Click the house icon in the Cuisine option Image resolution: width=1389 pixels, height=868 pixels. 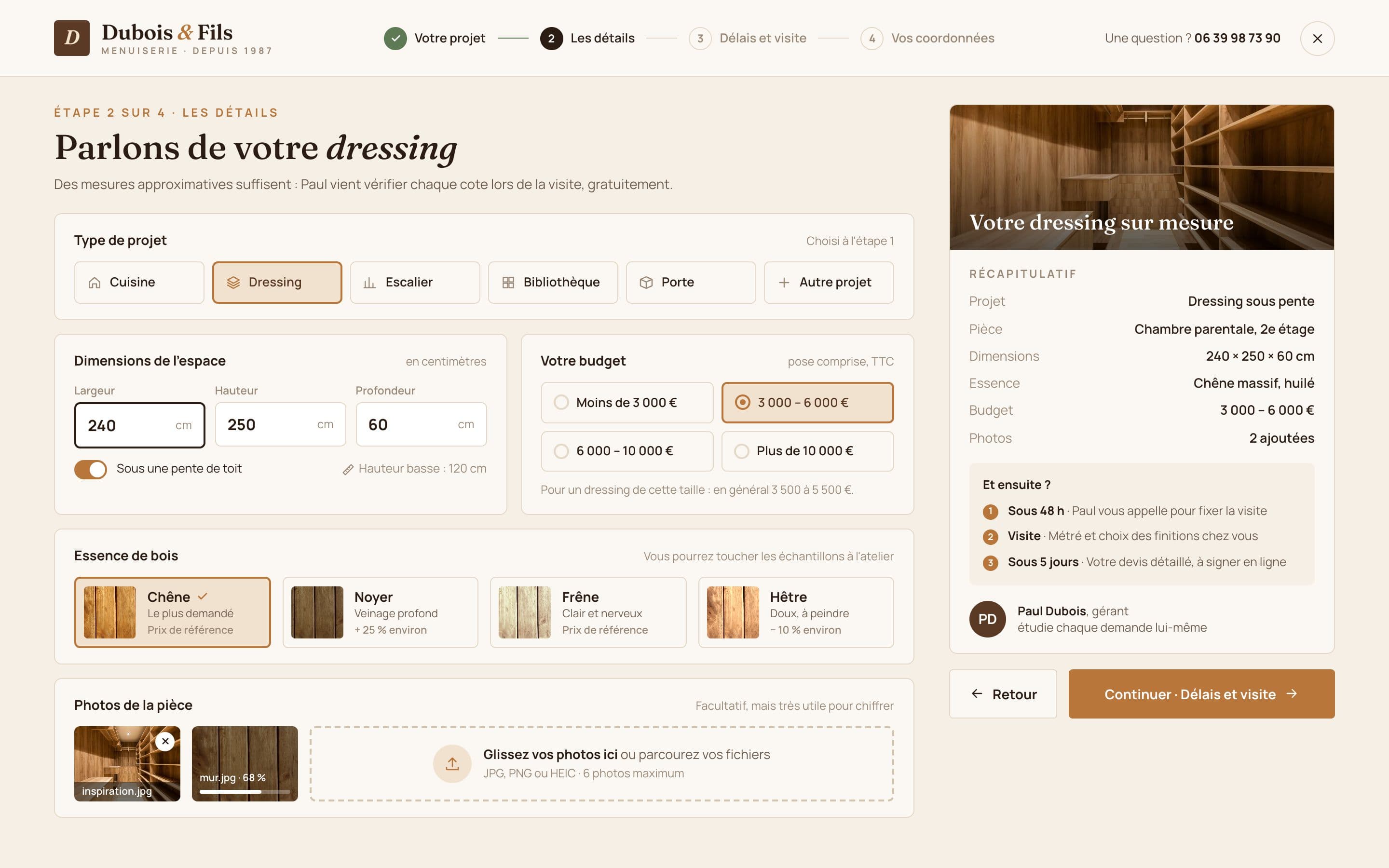(x=95, y=283)
